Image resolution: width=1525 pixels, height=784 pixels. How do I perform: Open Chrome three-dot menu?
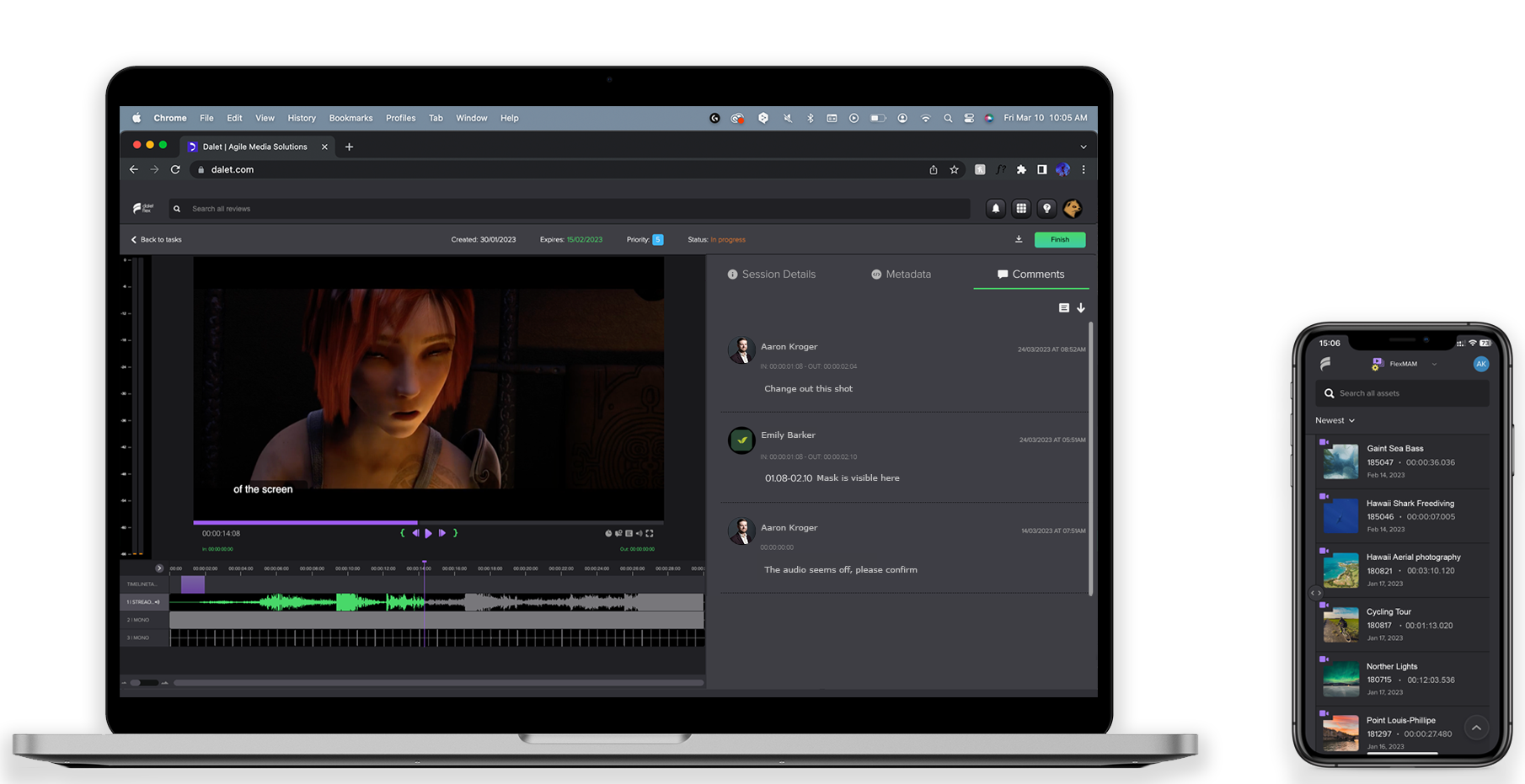(x=1084, y=170)
